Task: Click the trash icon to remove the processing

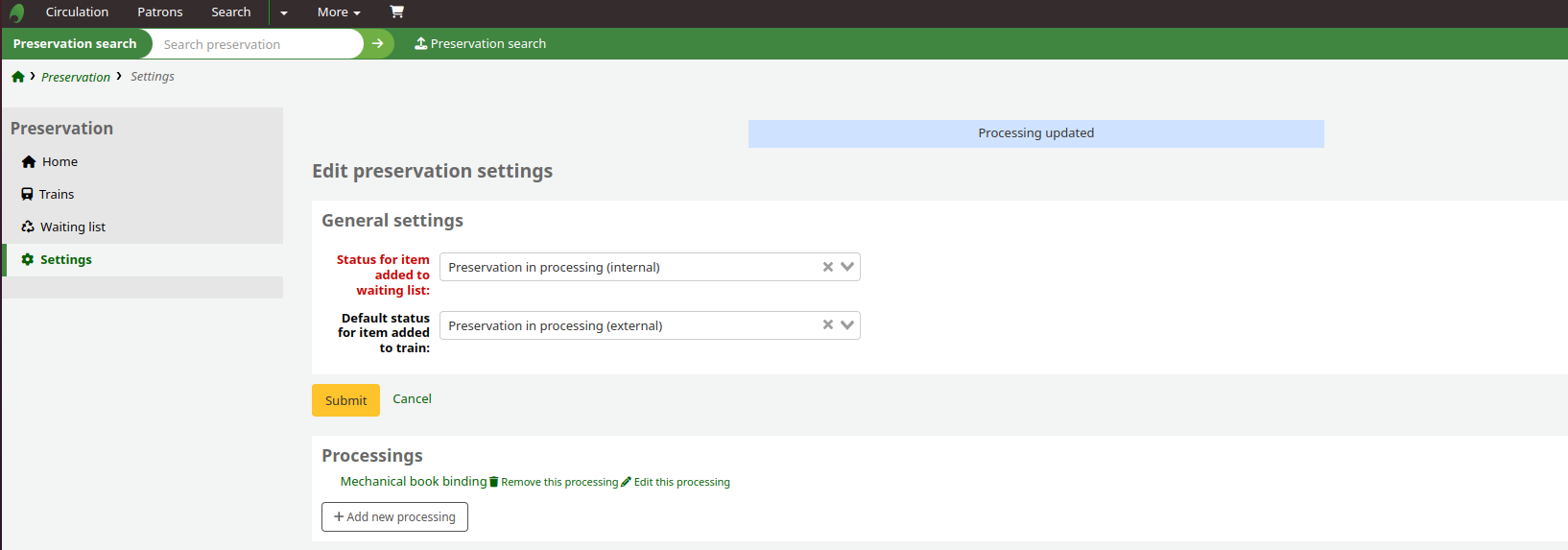Action: point(494,482)
